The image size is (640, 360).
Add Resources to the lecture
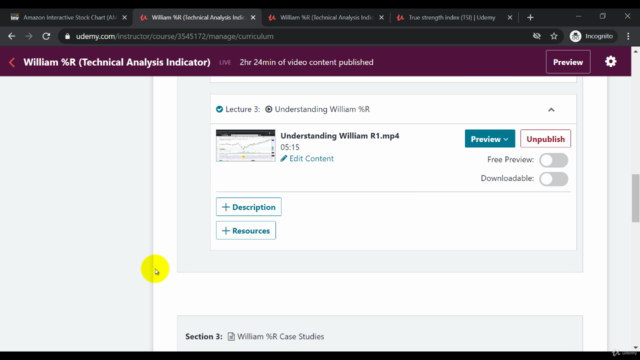click(x=246, y=231)
